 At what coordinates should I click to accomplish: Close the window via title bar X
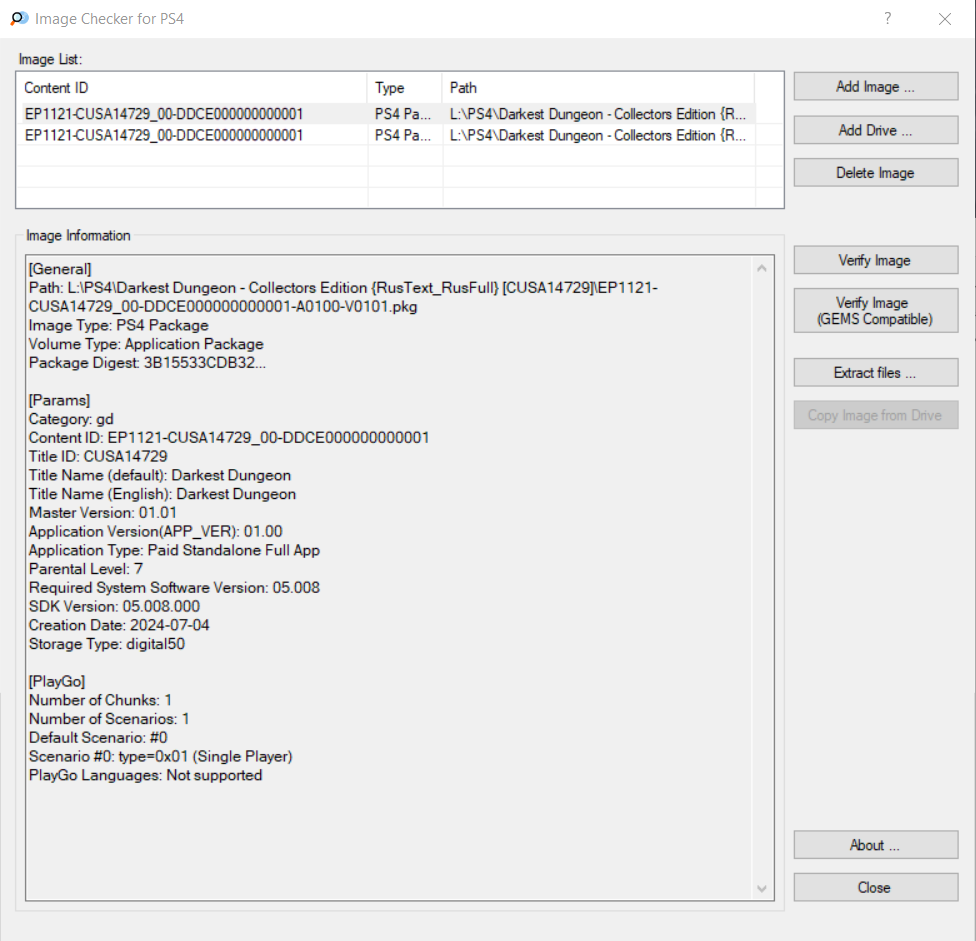click(x=945, y=19)
